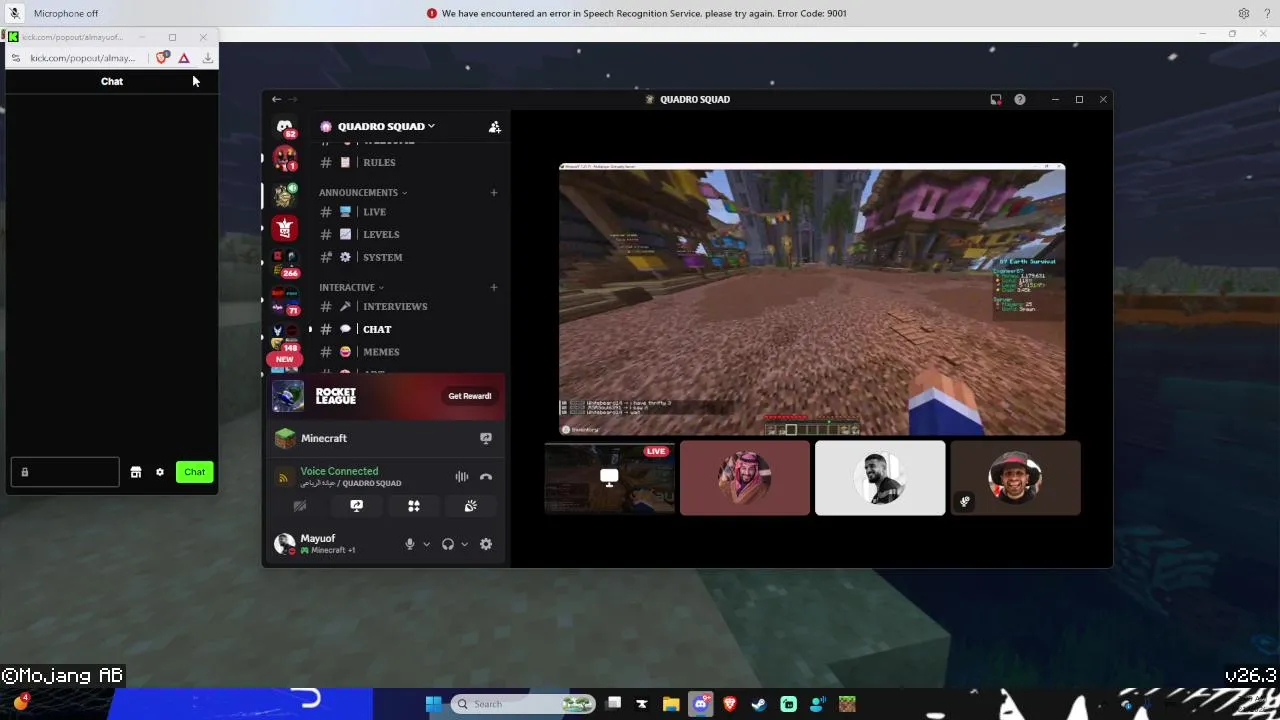
Task: Click the Rocket League Get Reward button
Action: pyautogui.click(x=470, y=396)
